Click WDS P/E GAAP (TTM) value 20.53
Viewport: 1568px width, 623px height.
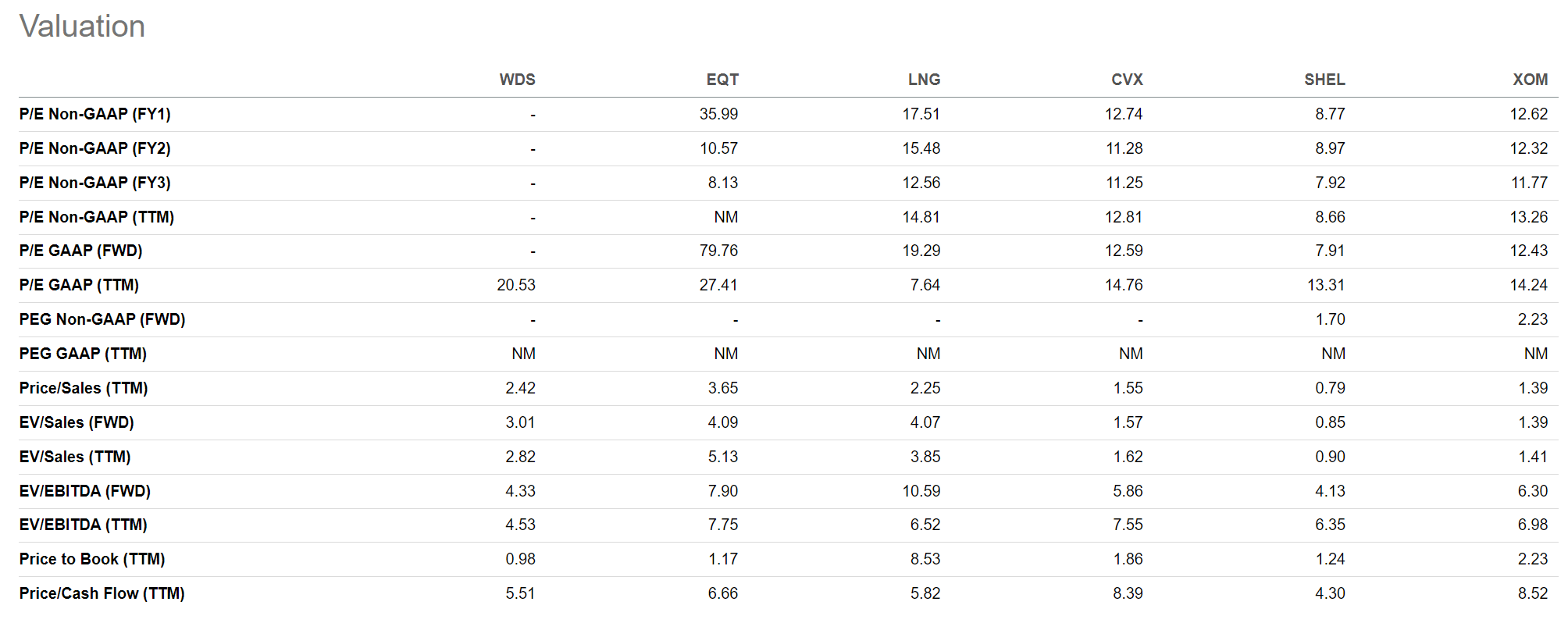515,285
